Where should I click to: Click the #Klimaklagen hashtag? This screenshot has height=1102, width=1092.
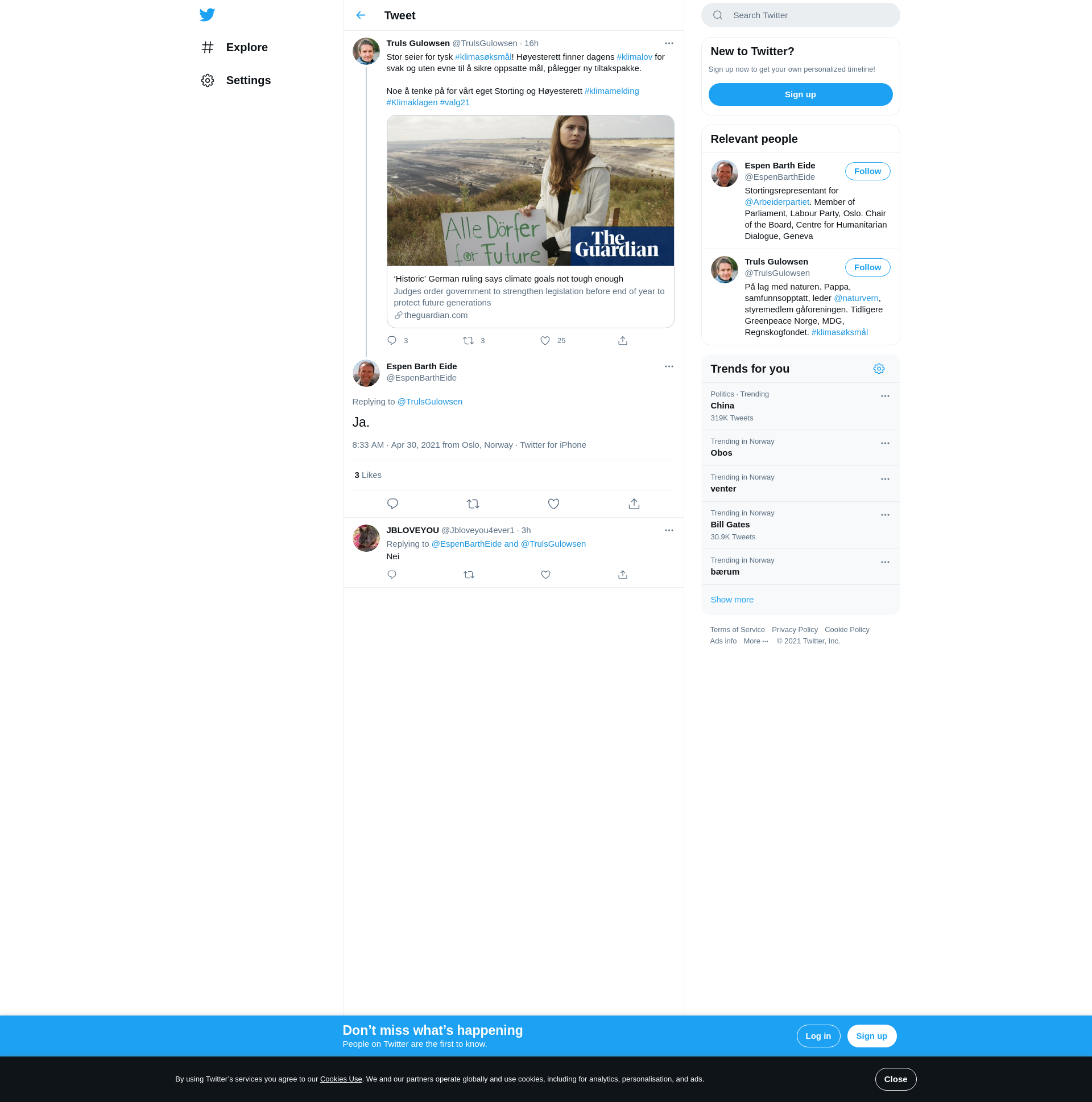(412, 102)
